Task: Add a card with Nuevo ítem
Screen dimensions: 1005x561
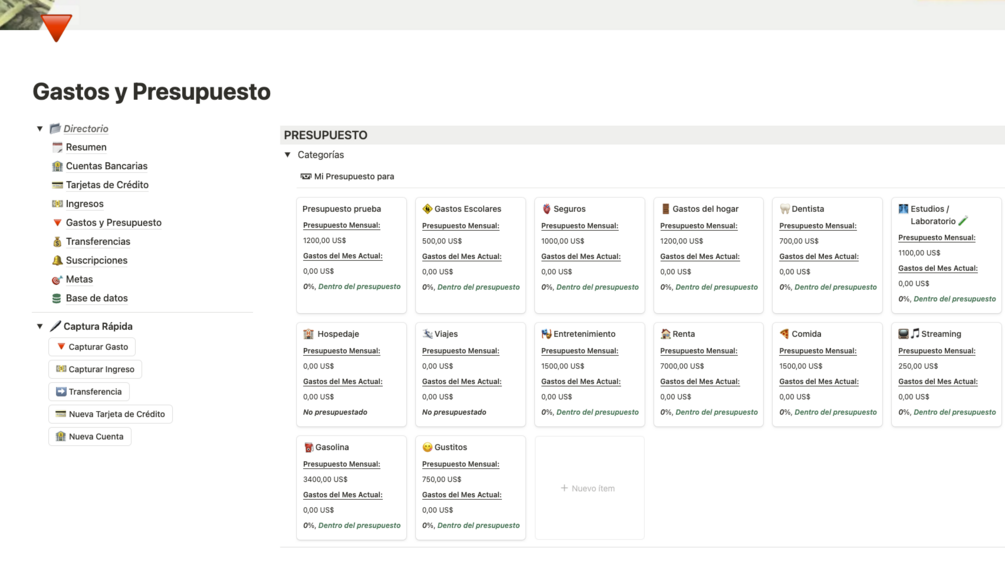Action: point(588,488)
